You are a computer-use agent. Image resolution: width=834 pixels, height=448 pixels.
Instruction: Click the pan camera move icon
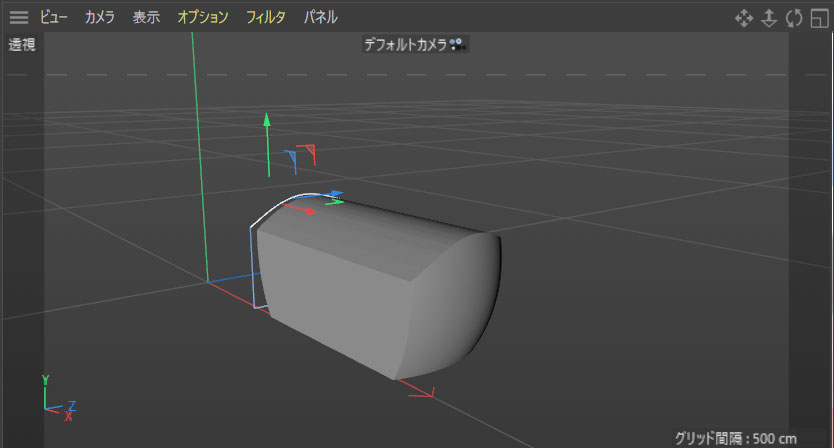(743, 18)
